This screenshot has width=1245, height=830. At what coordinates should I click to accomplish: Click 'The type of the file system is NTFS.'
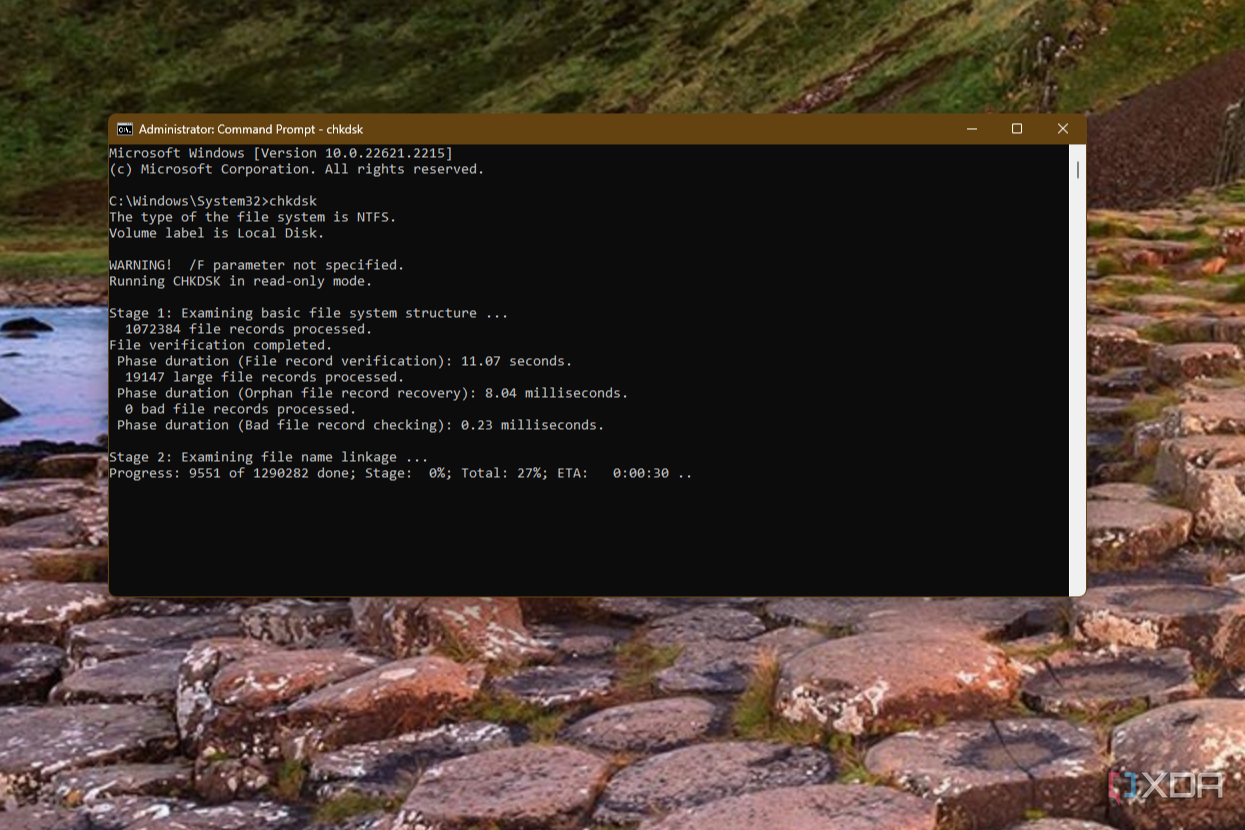pyautogui.click(x=253, y=217)
